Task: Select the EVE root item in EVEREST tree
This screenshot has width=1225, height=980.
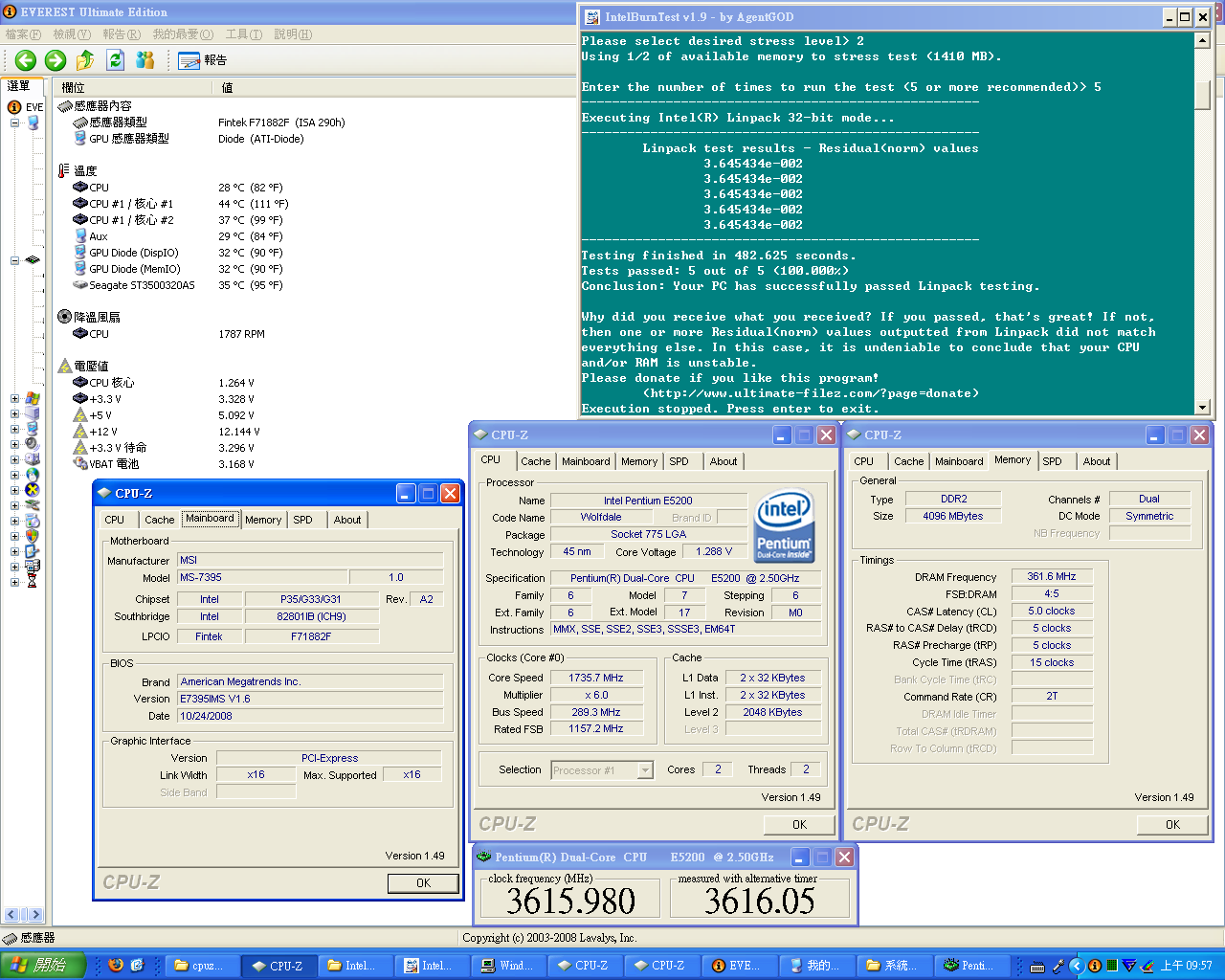Action: (x=27, y=107)
